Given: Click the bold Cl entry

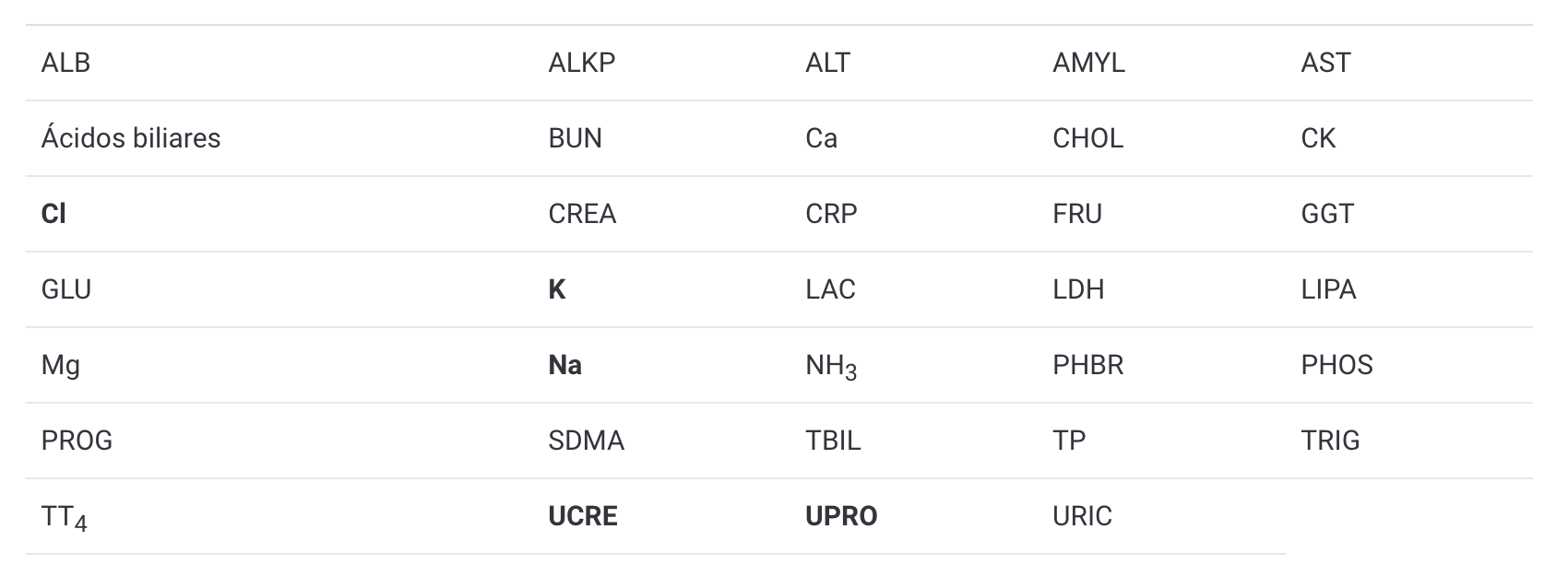Looking at the screenshot, I should pyautogui.click(x=53, y=214).
